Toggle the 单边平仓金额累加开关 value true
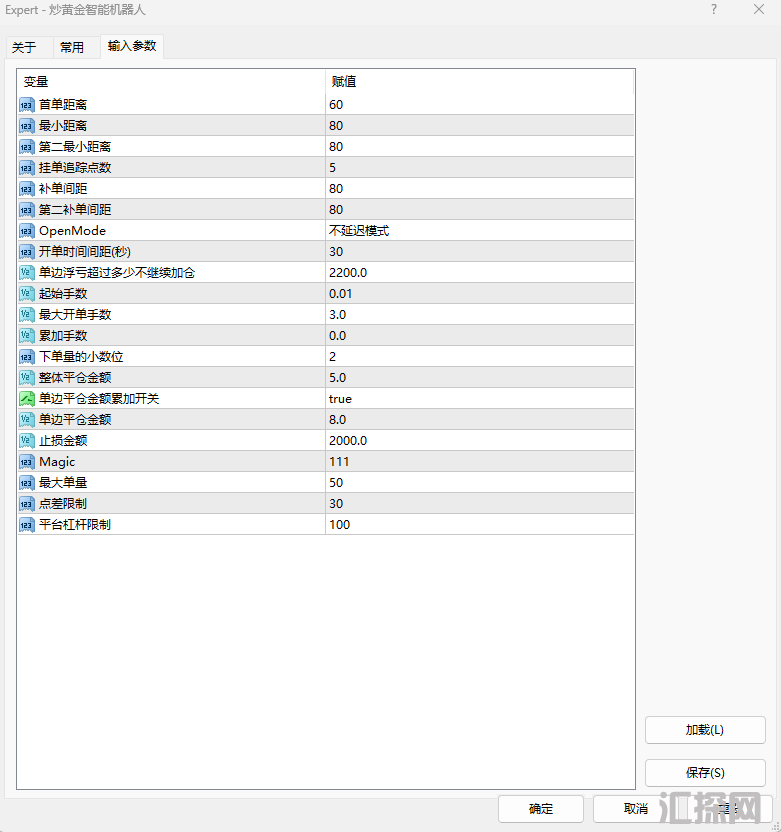Viewport: 781px width, 832px height. pyautogui.click(x=480, y=398)
